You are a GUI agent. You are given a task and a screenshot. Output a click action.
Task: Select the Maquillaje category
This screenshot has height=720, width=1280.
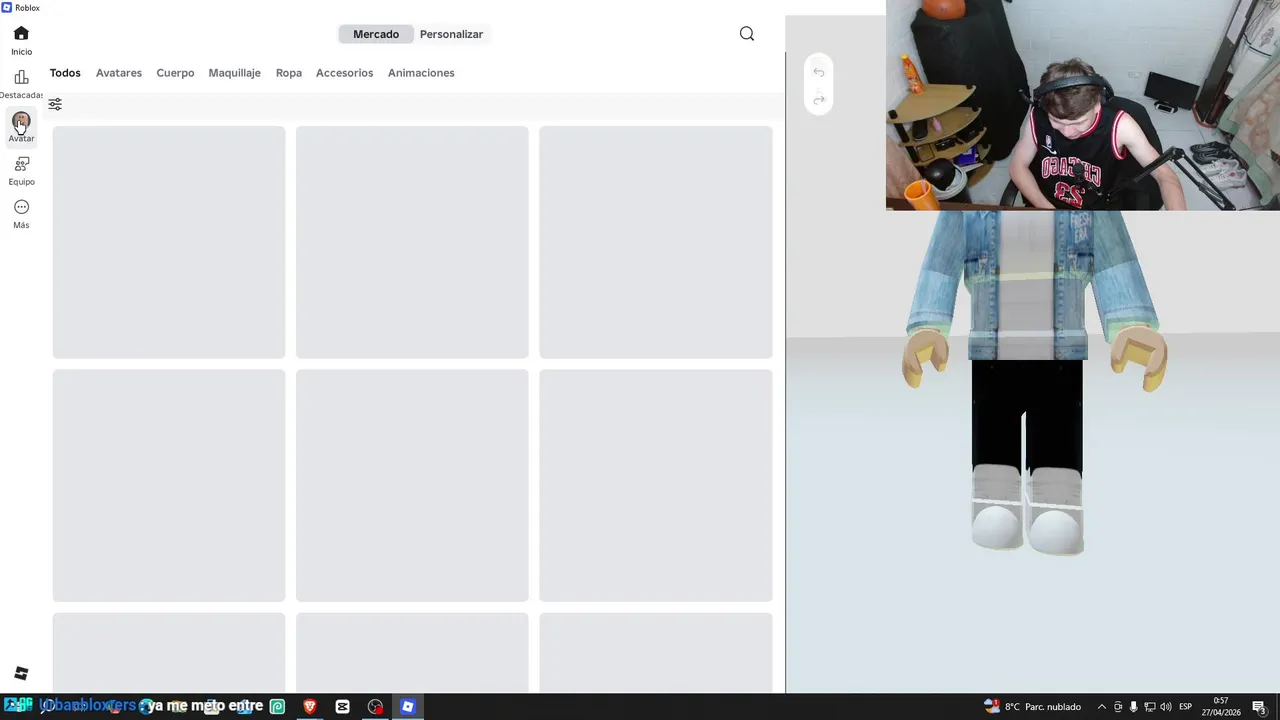point(234,73)
